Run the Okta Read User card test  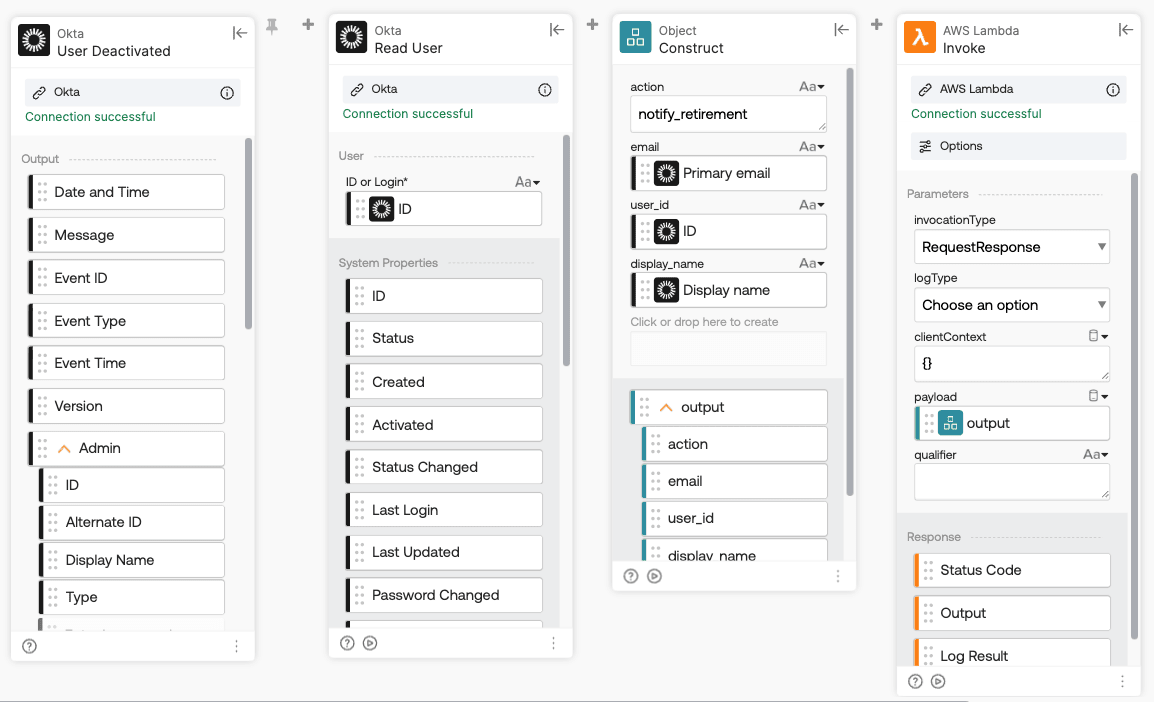tap(370, 643)
